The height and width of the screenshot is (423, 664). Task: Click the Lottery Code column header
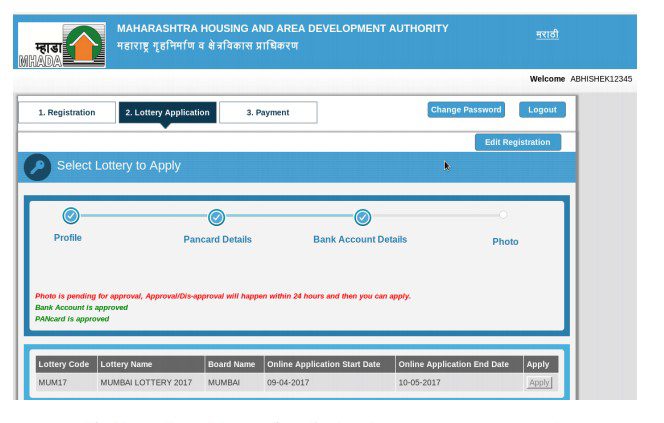click(66, 364)
